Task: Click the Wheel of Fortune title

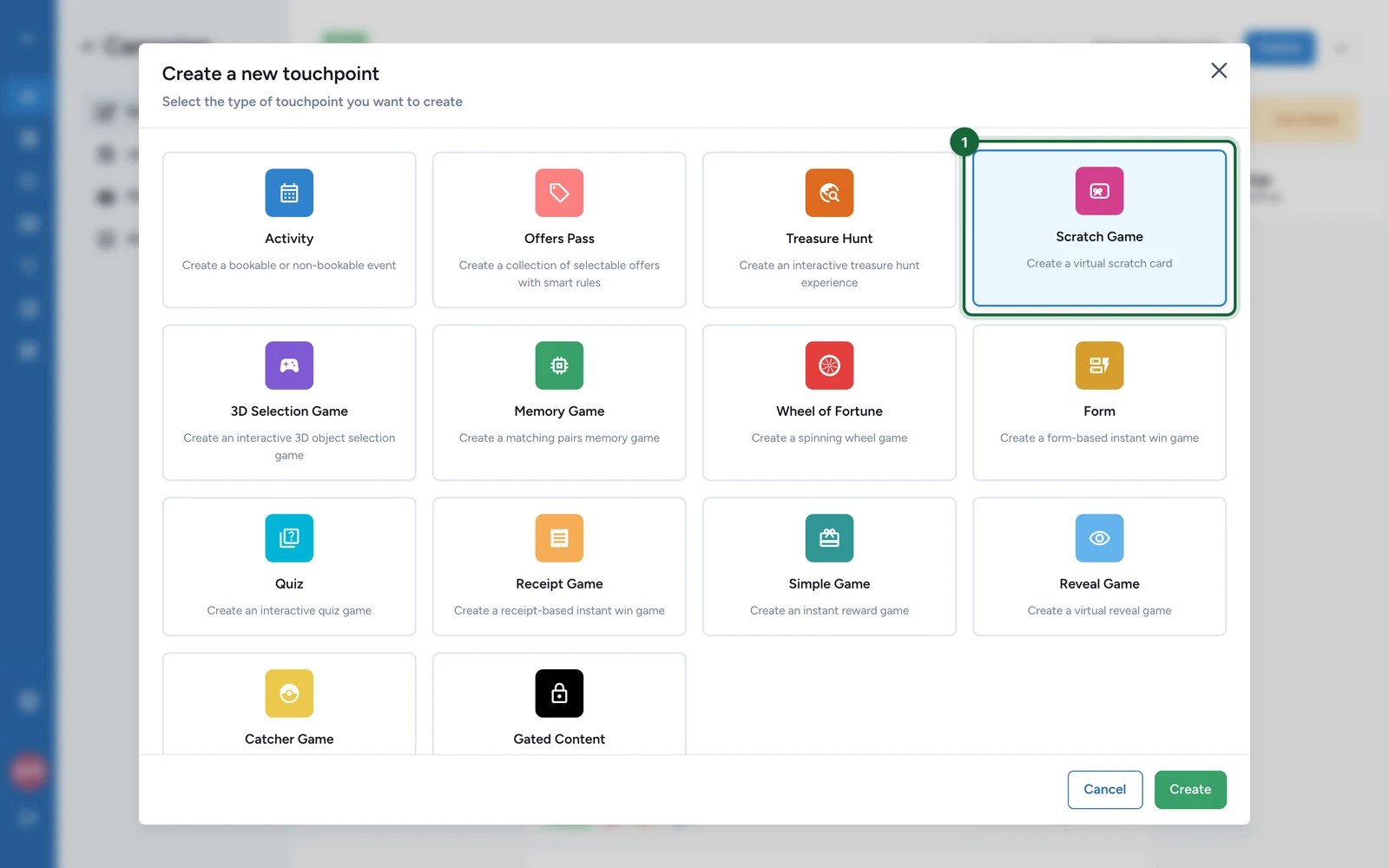Action: [829, 411]
